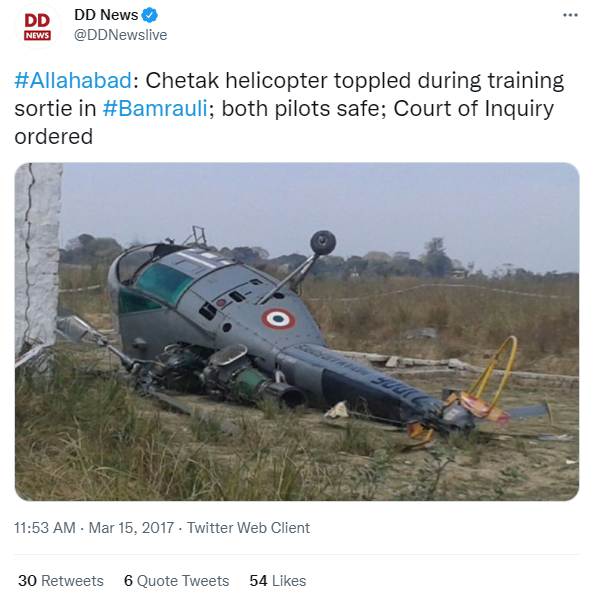
Task: Click the 'Quote Tweets' label text
Action: click(183, 581)
